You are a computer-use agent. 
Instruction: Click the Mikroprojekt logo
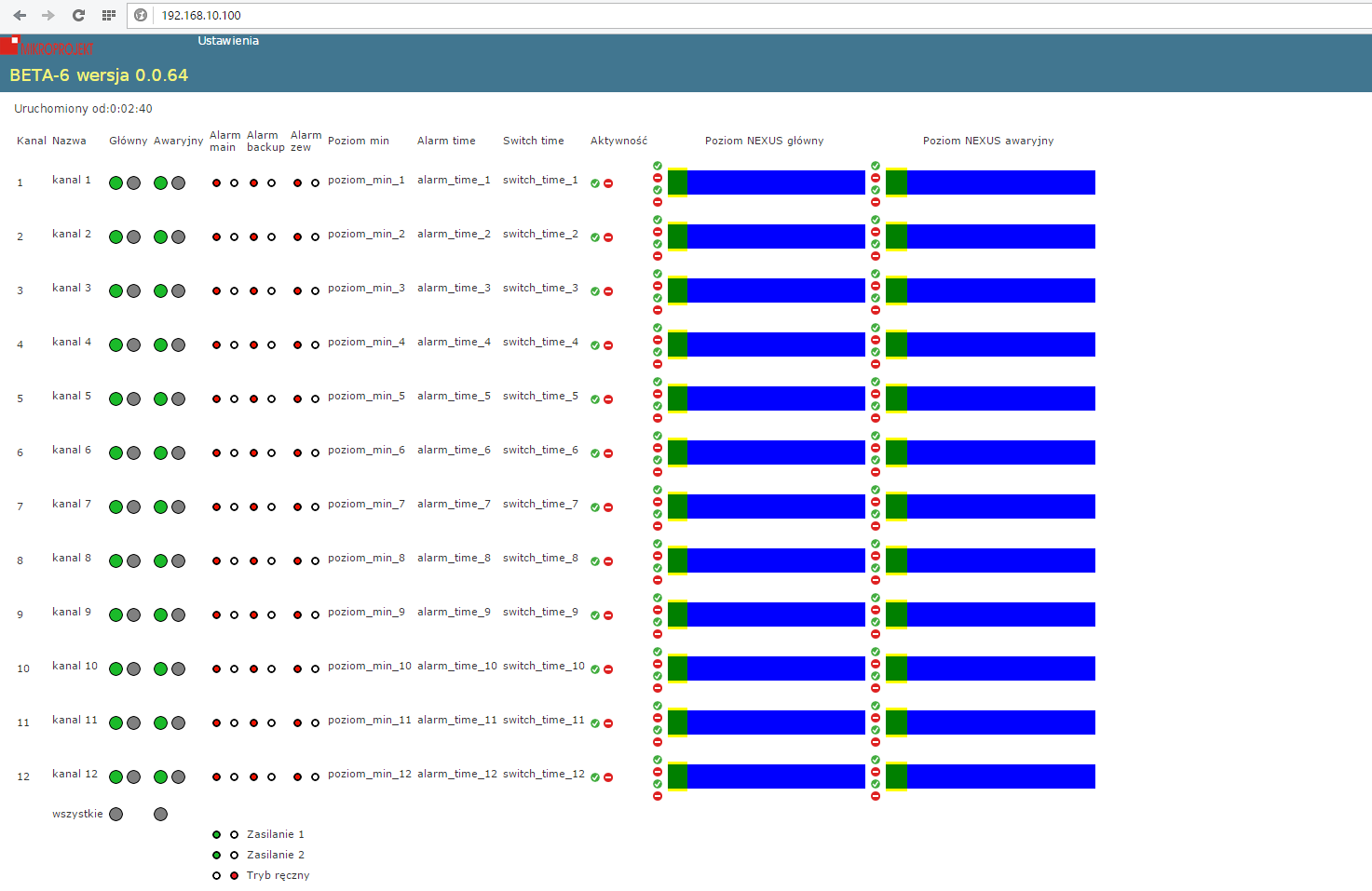point(47,47)
